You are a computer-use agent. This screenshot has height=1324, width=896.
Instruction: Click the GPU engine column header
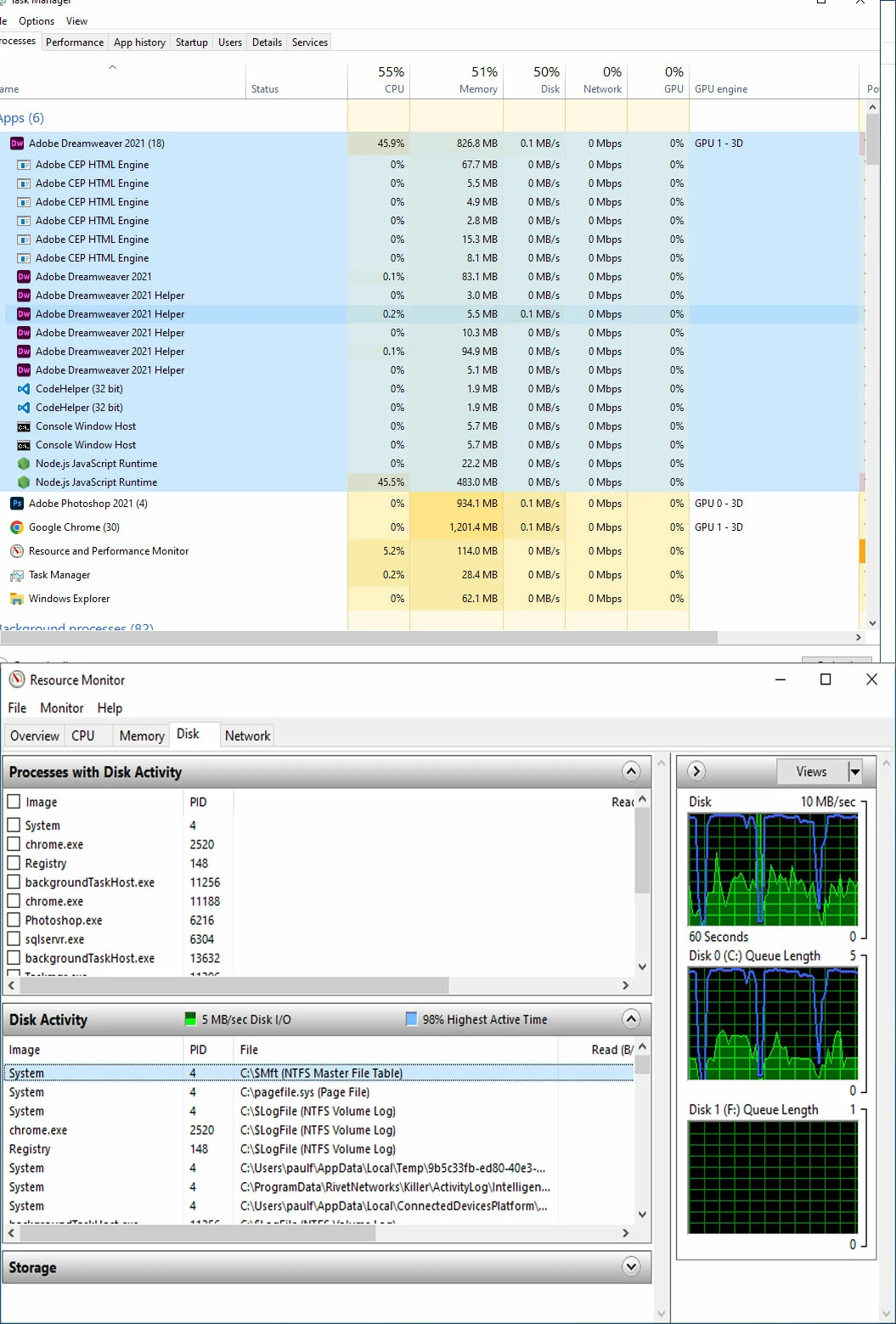click(x=774, y=80)
